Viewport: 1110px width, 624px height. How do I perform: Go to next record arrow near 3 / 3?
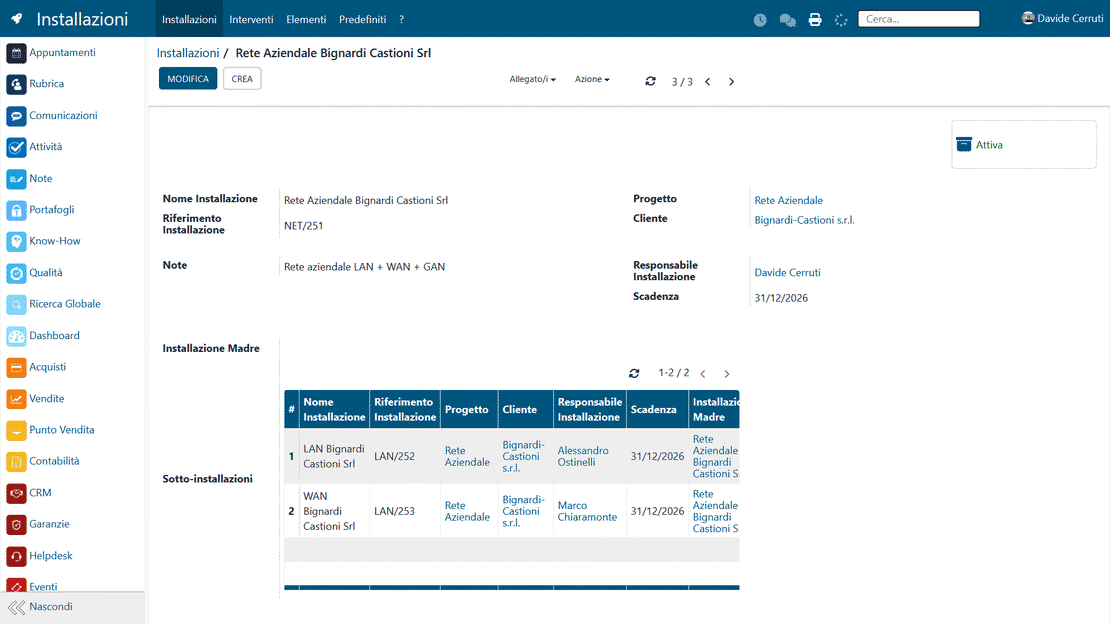(x=731, y=81)
